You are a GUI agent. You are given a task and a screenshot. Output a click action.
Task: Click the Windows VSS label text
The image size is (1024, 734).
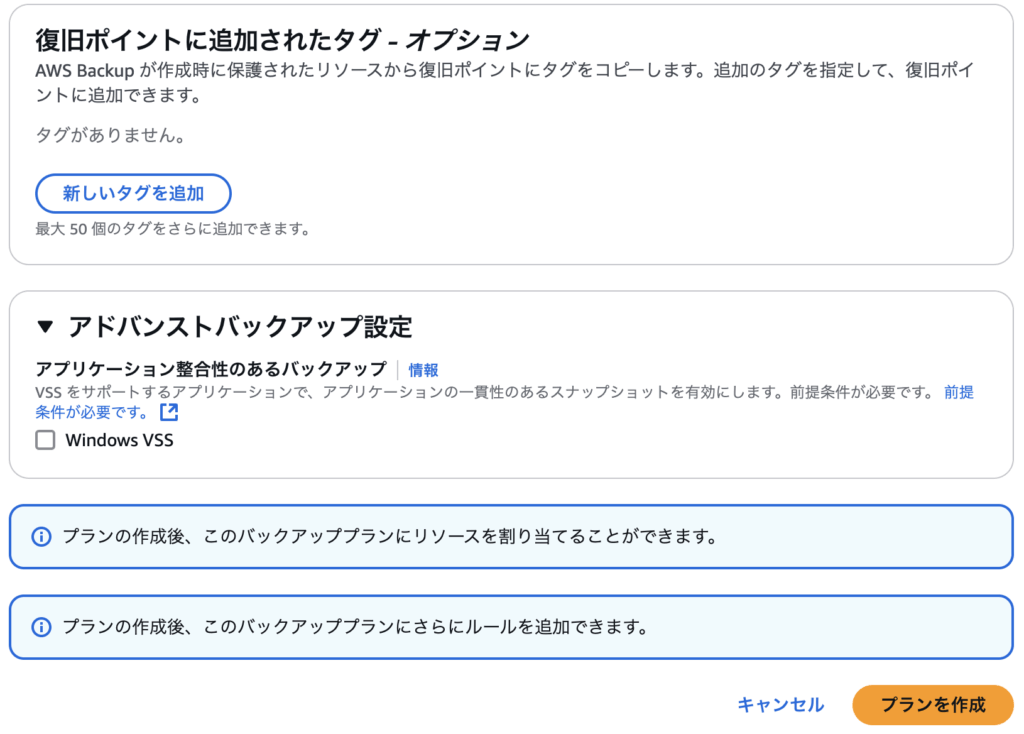coord(120,440)
